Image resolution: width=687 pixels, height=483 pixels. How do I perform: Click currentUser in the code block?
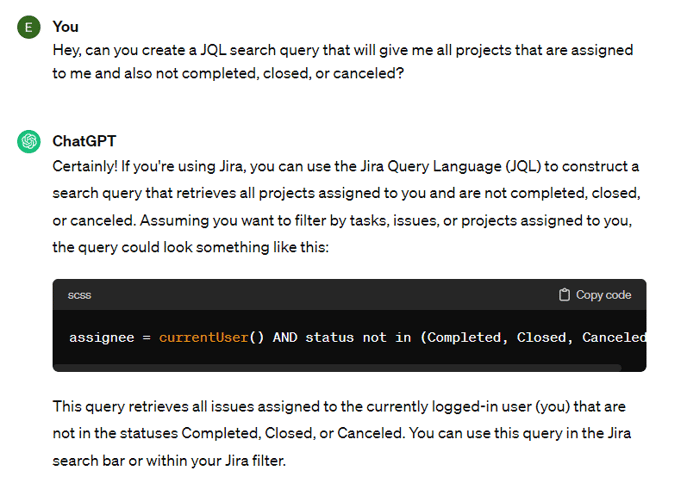pyautogui.click(x=204, y=337)
